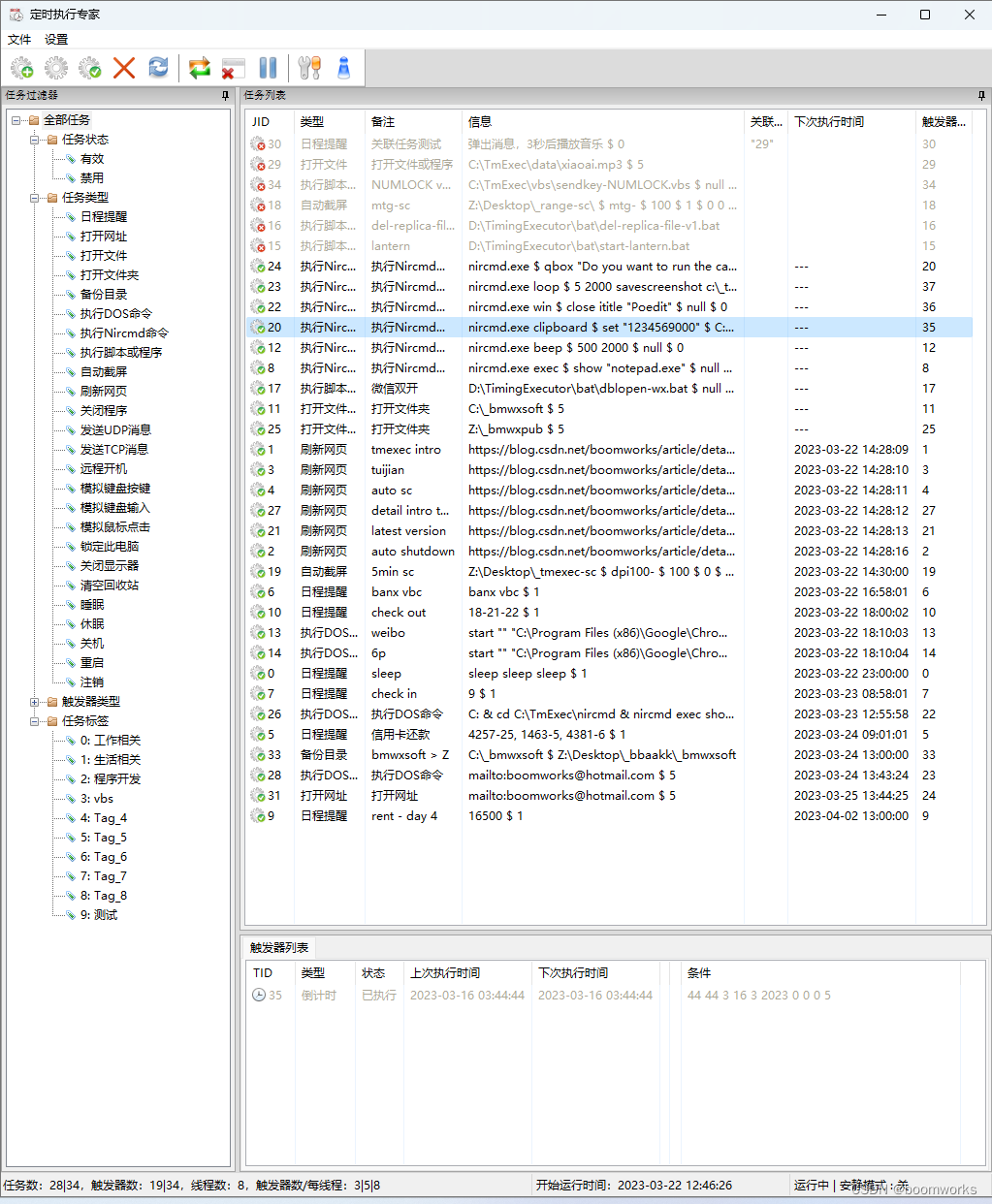The image size is (992, 1204).
Task: Collapse the 全部任务 root node
Action: [x=16, y=120]
